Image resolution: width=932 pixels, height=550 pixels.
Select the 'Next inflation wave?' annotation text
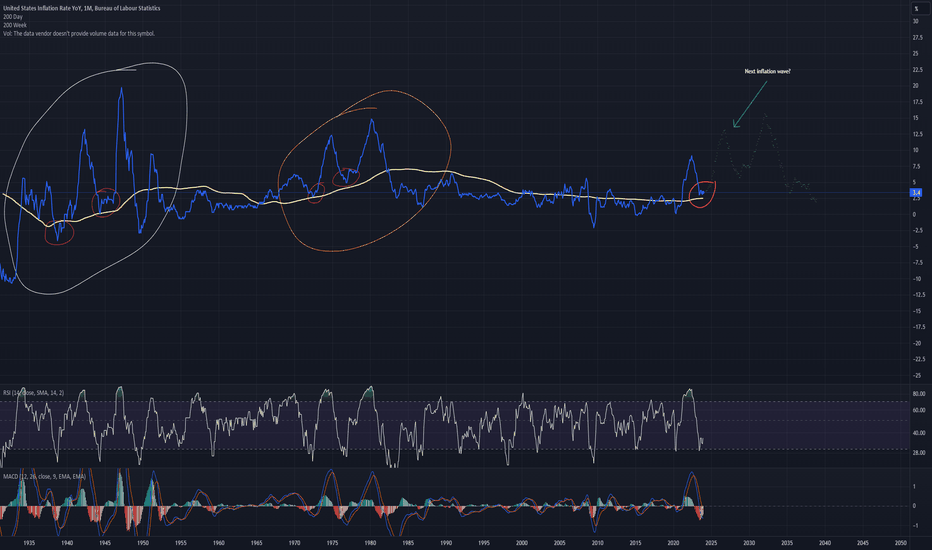tap(767, 71)
